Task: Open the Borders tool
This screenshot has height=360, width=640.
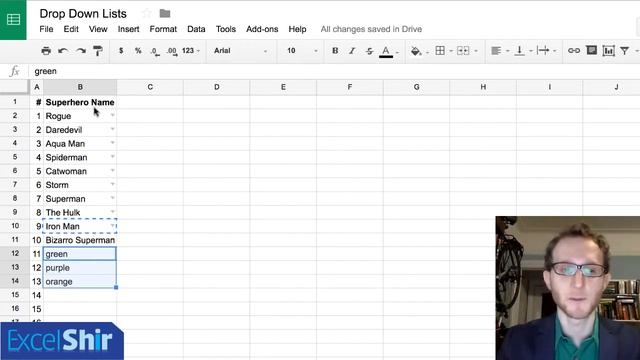Action: pos(440,51)
